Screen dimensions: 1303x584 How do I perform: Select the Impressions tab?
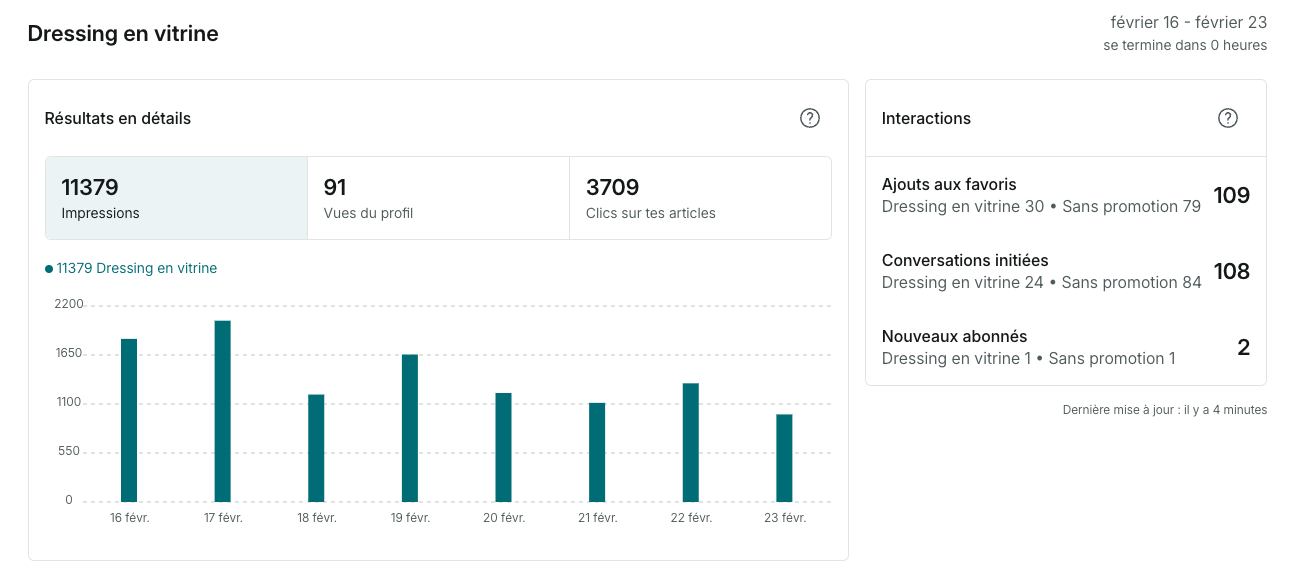click(x=176, y=198)
